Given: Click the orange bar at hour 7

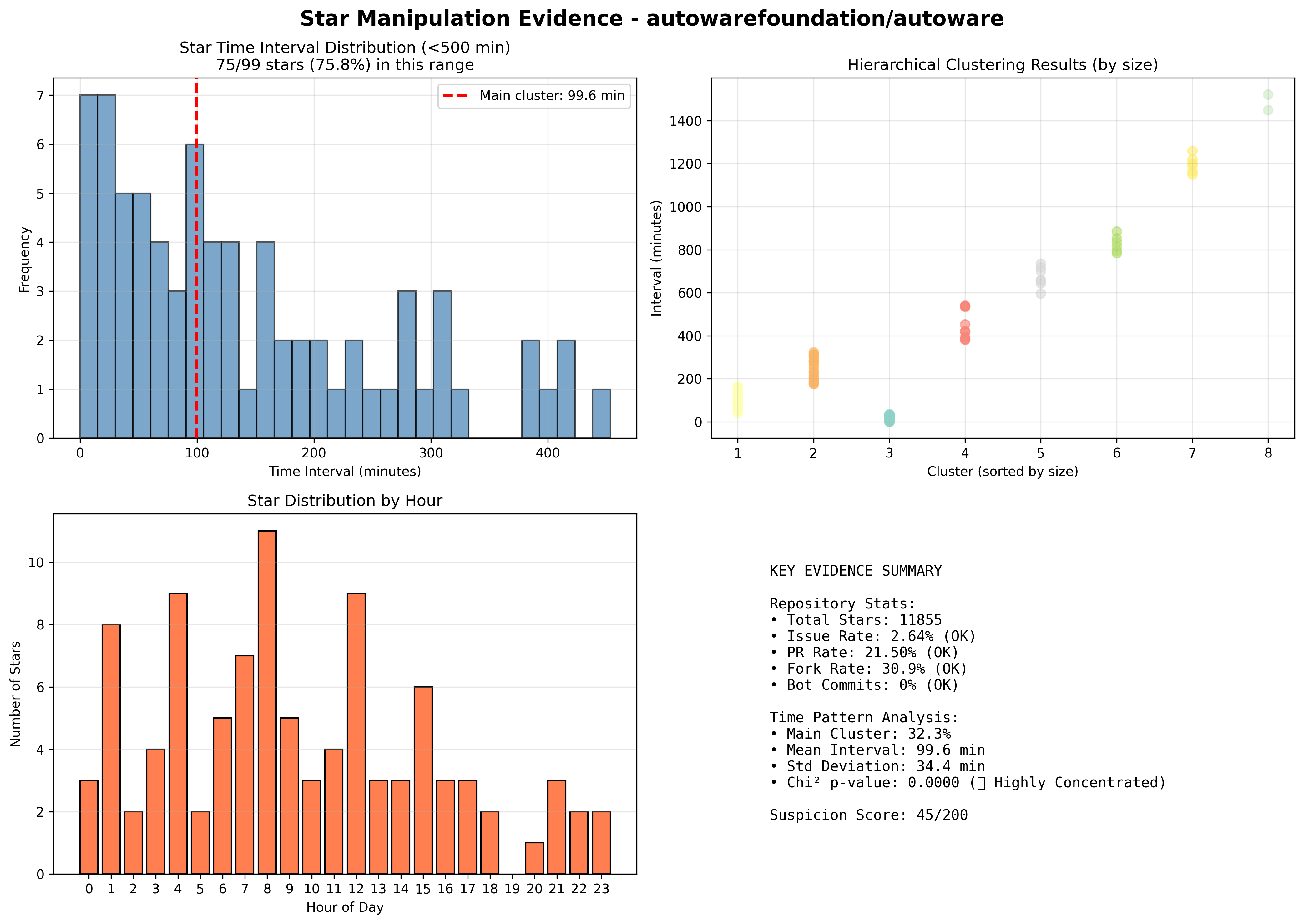Looking at the screenshot, I should [245, 765].
